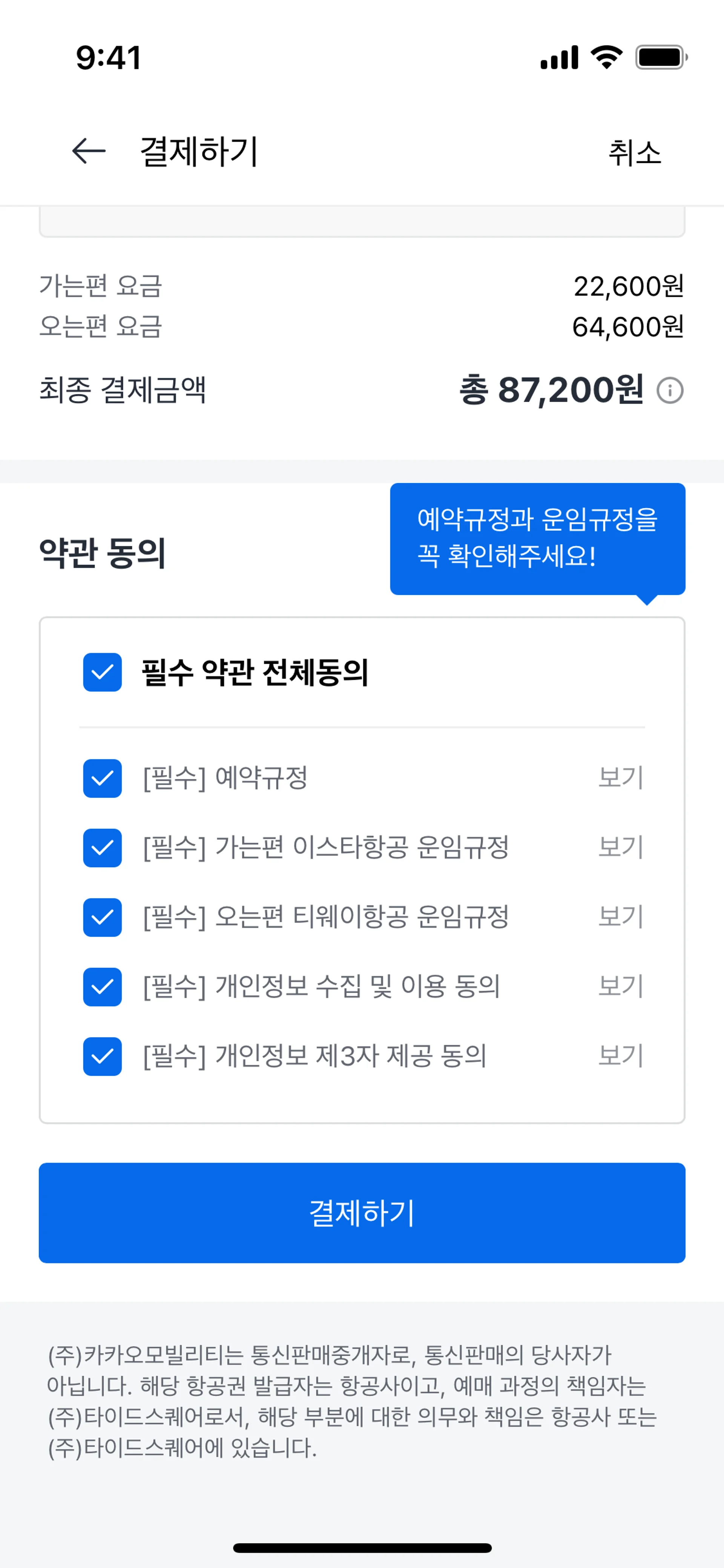724x1568 pixels.
Task: Tap the back arrow icon
Action: [89, 151]
